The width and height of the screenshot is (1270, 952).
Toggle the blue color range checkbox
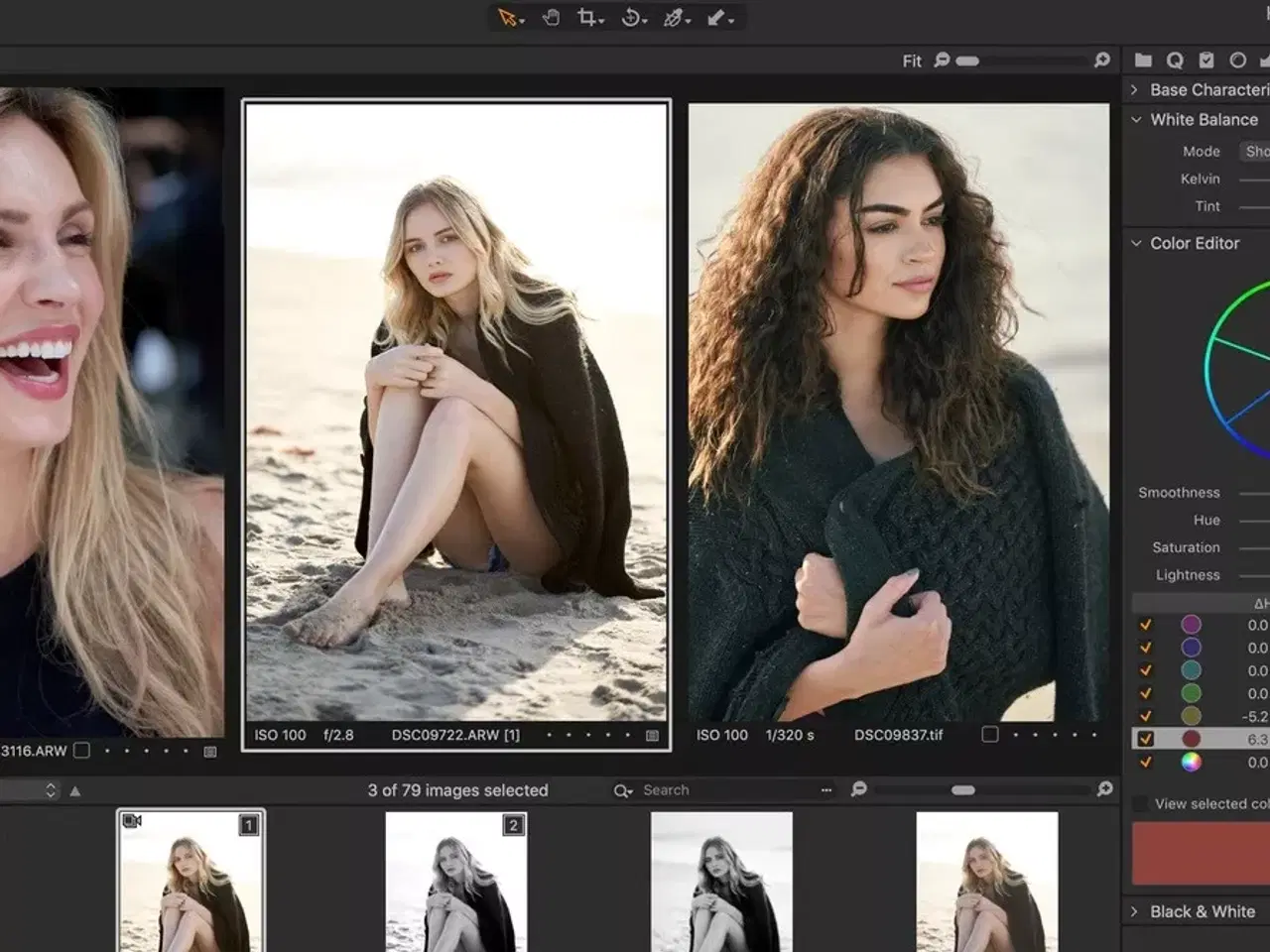pos(1146,648)
